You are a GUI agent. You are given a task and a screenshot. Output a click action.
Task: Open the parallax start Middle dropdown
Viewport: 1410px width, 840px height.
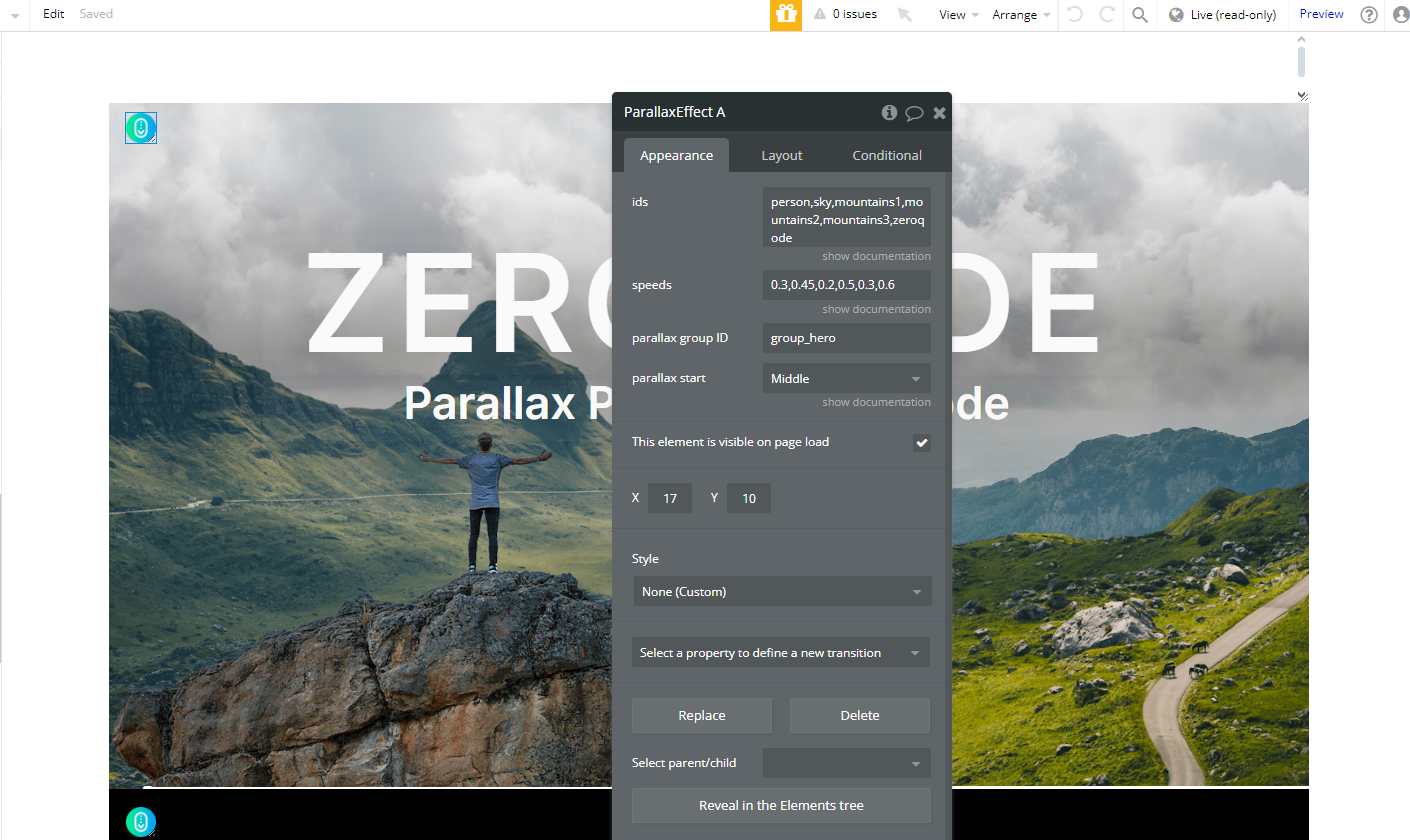[x=847, y=379]
